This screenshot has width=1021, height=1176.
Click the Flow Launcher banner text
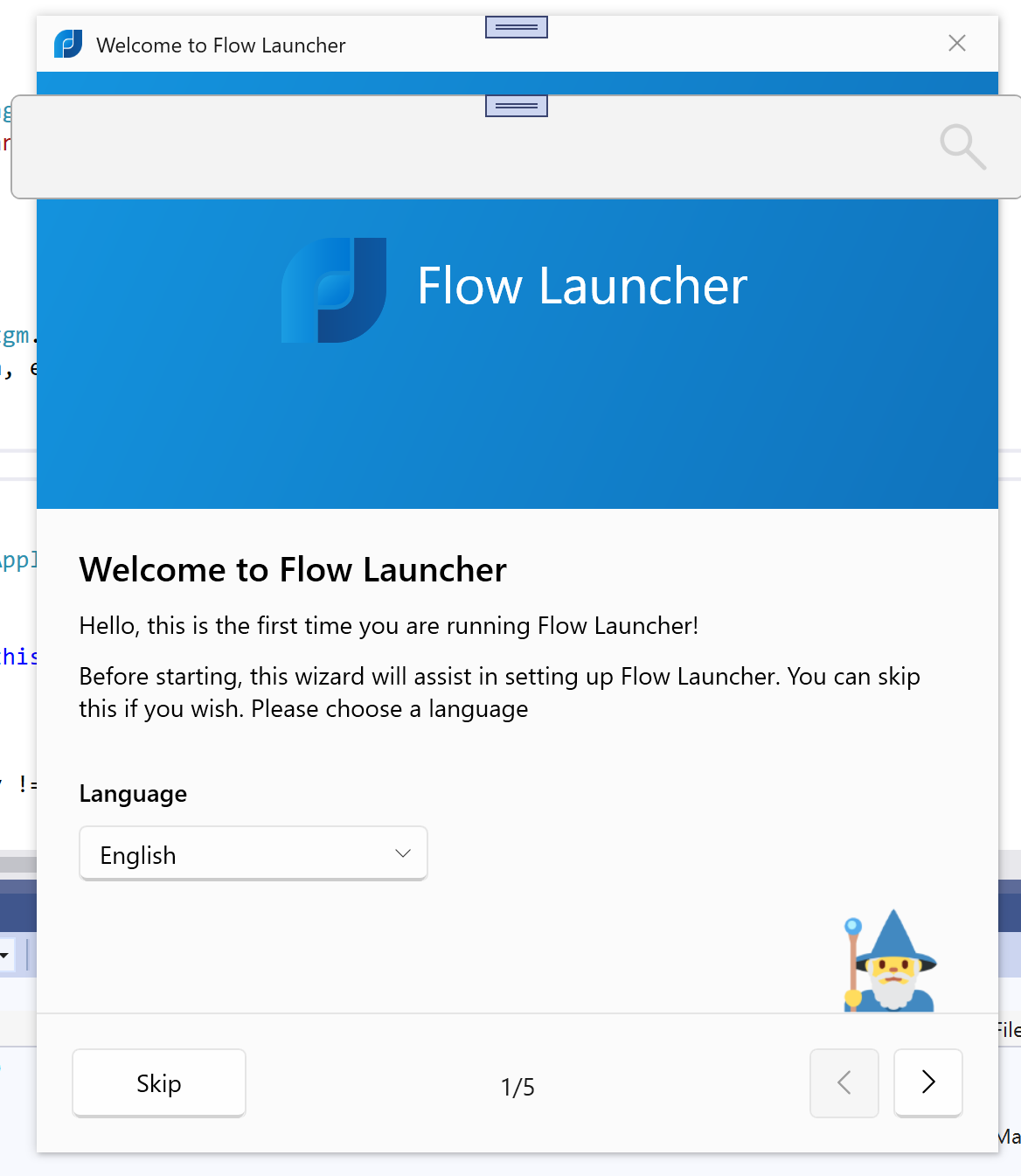(582, 287)
